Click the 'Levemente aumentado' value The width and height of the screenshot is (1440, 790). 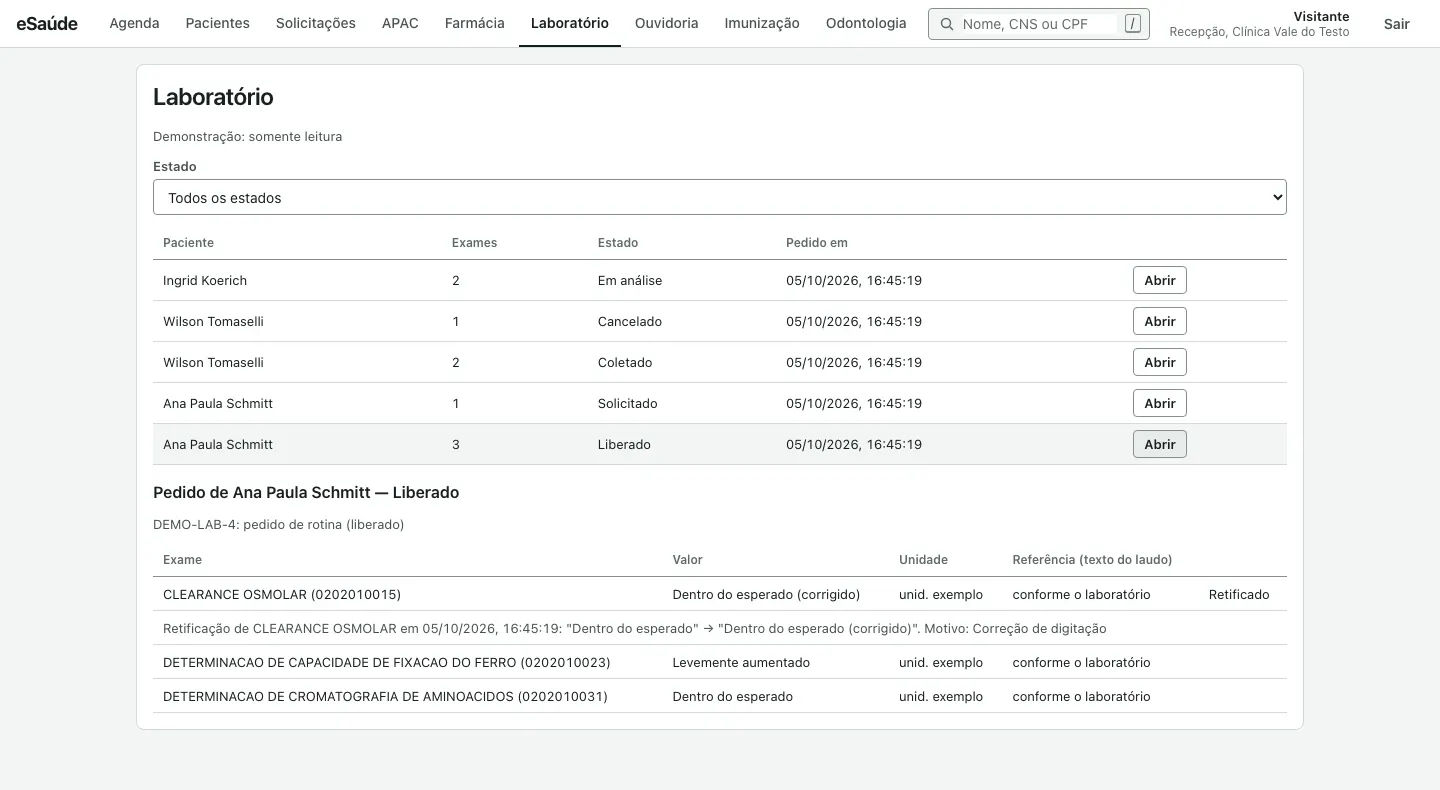coord(741,662)
